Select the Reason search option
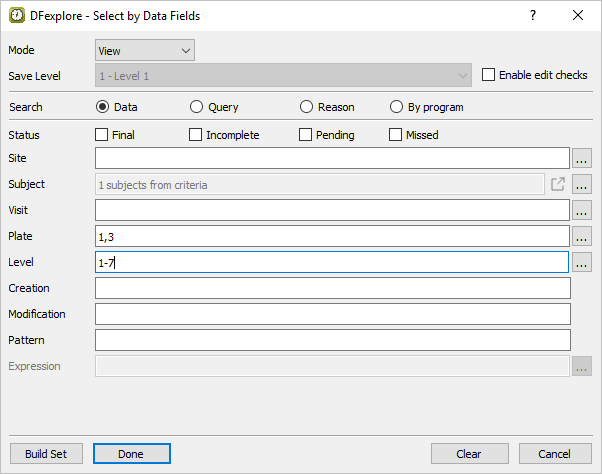 pyautogui.click(x=306, y=107)
